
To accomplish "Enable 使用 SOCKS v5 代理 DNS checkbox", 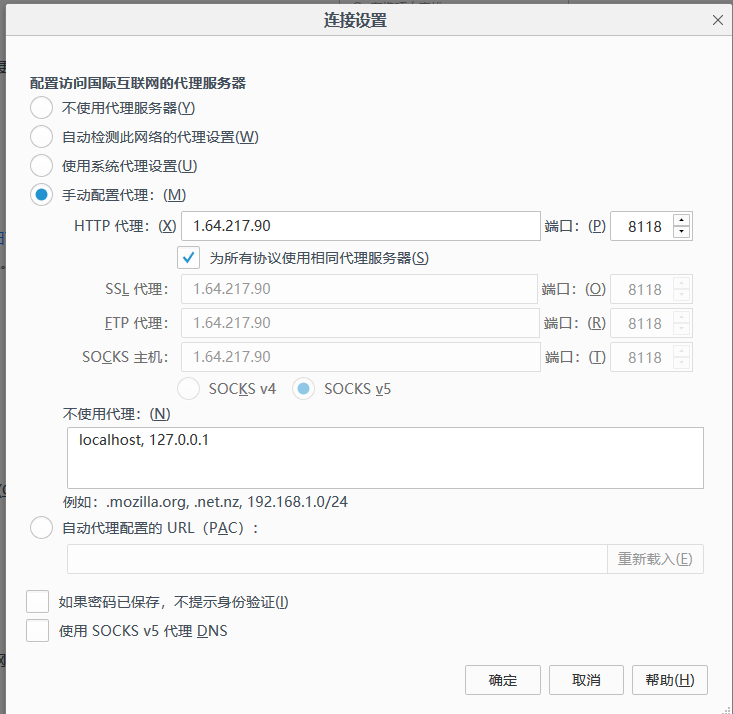I will coord(37,630).
